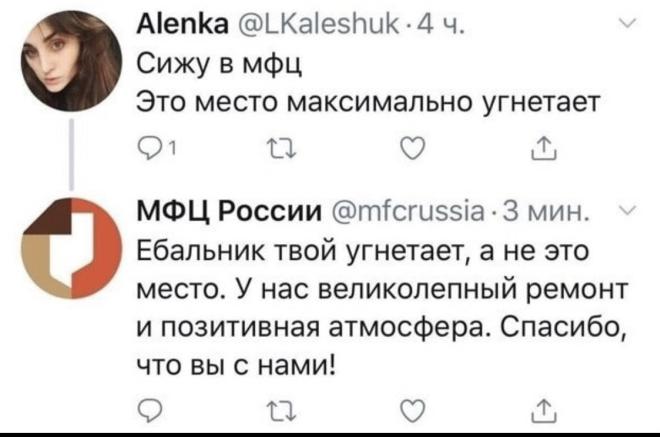Screen dimensions: 660x437
Task: Open dropdown chevron on МФЦ России tweet
Action: pos(628,209)
